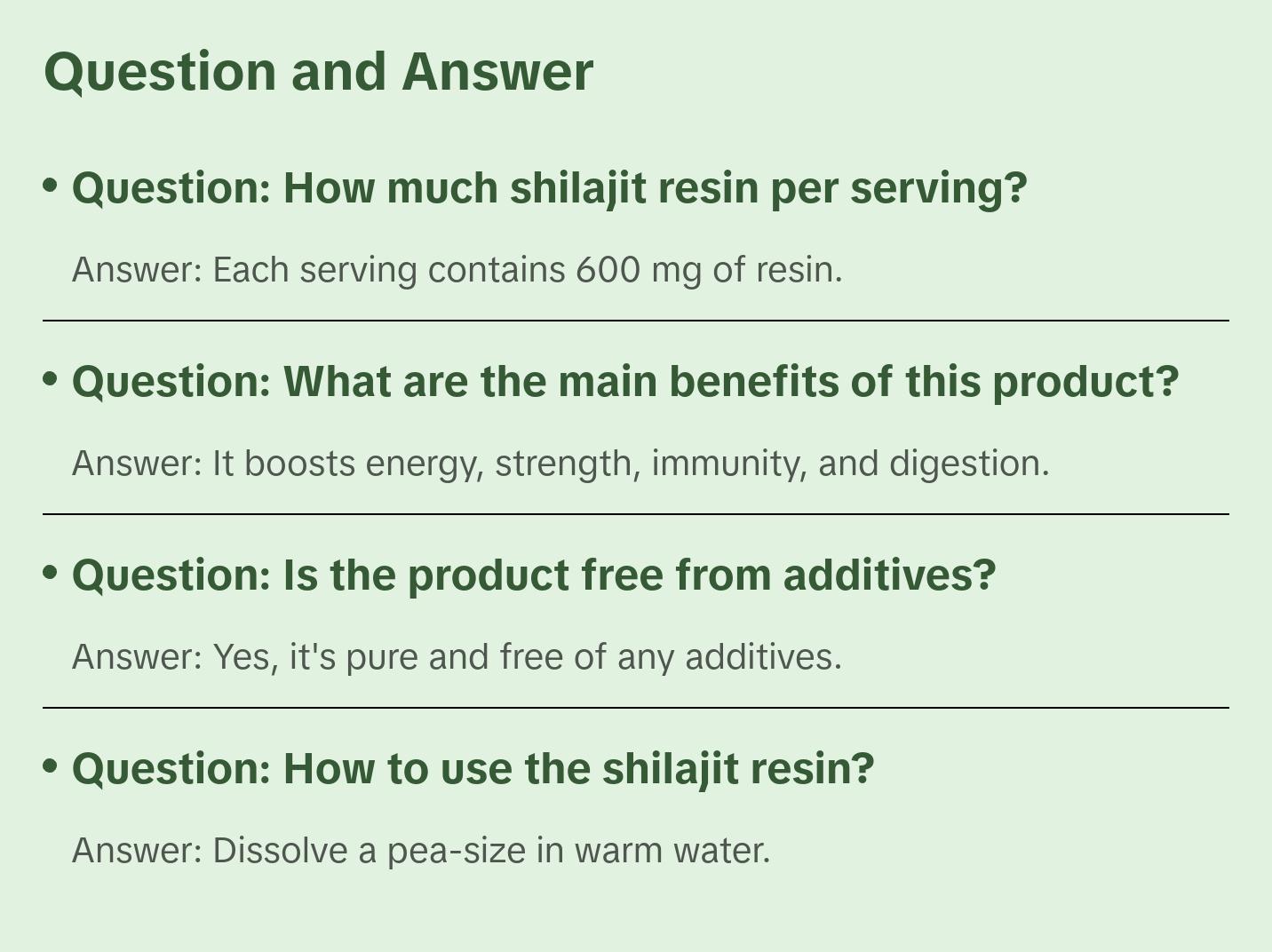This screenshot has height=952, width=1272.
Task: Select the question about shilajit resin per serving
Action: [x=549, y=188]
